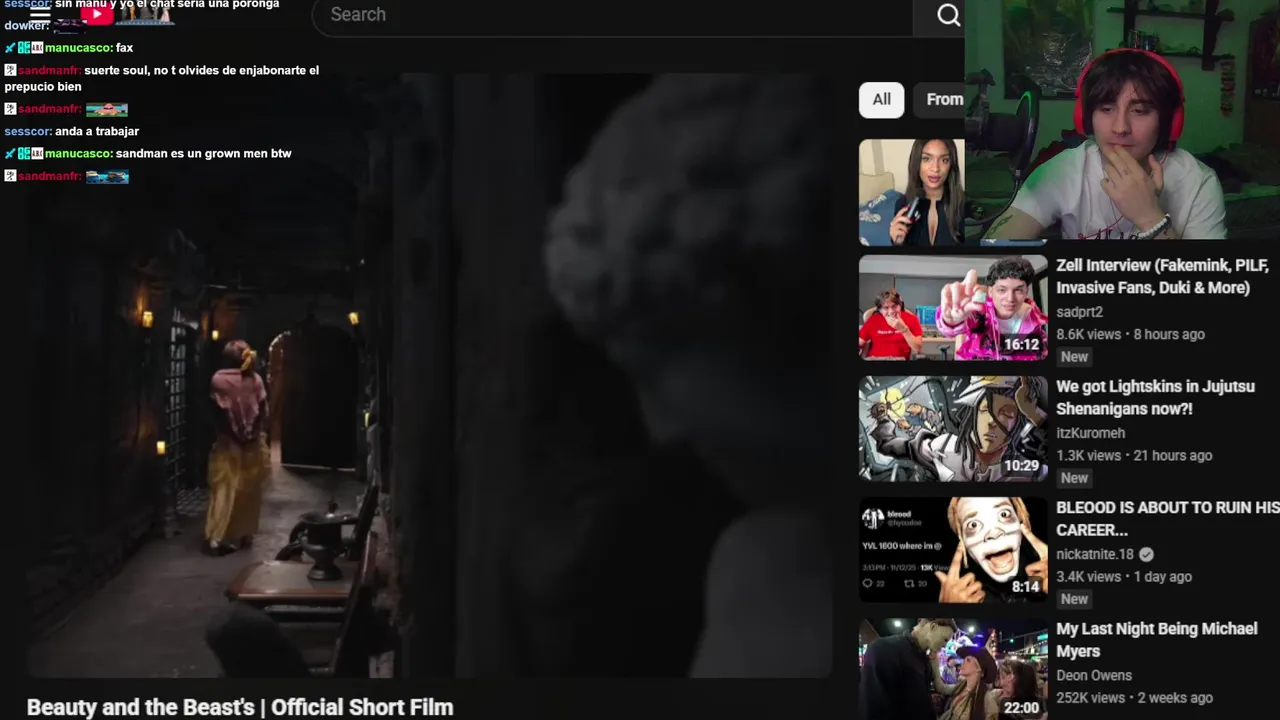Open the woman-with-microphone video thumbnail

(911, 192)
